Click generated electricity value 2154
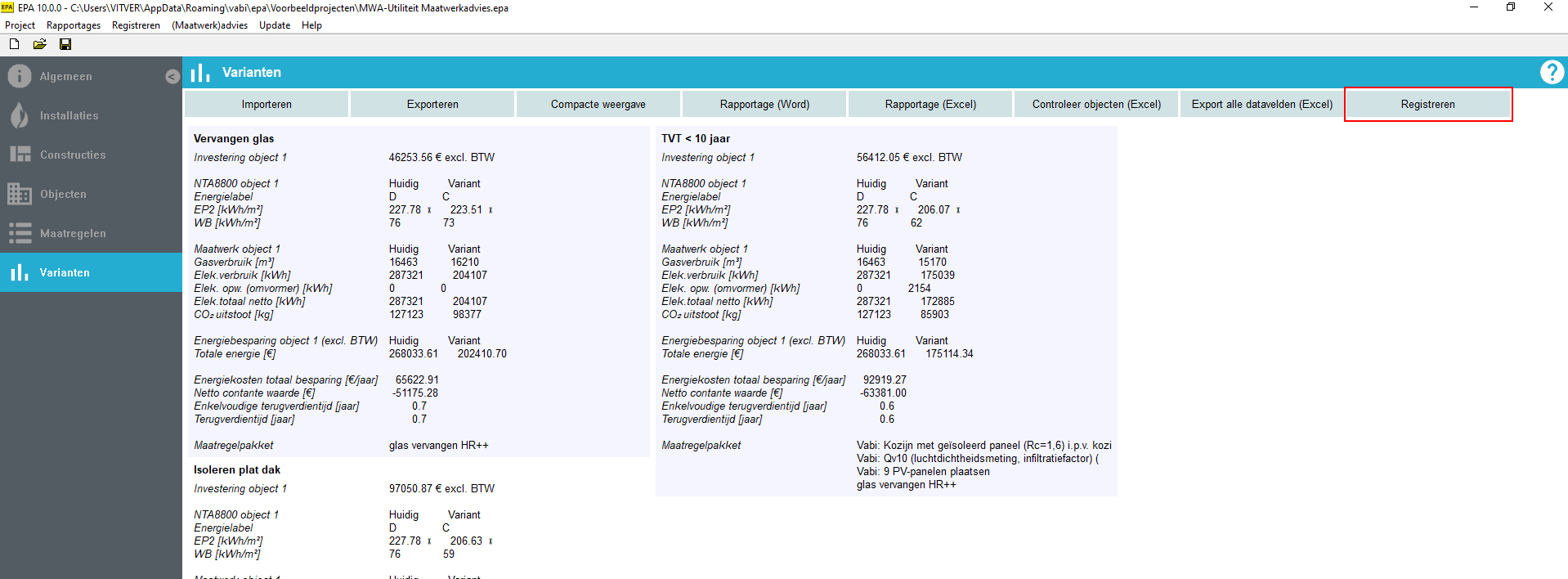The height and width of the screenshot is (579, 1568). (919, 288)
